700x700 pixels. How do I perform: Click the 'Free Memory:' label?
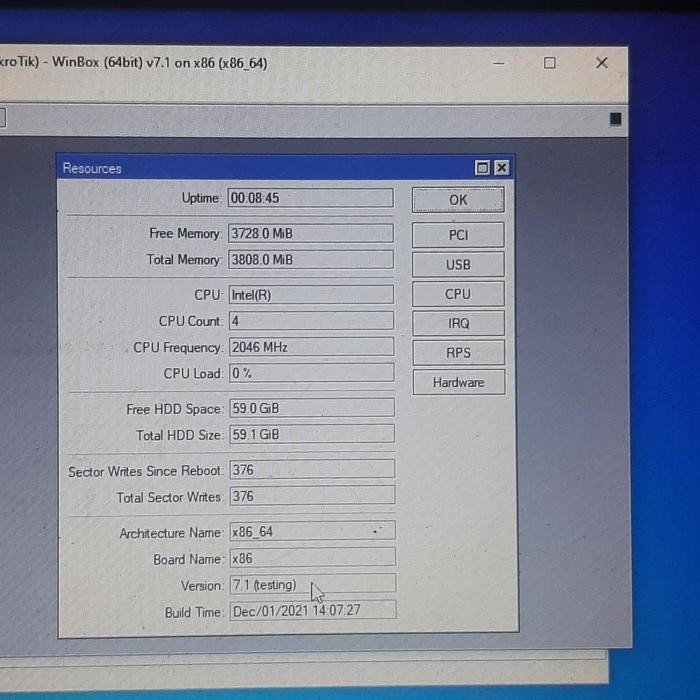185,233
